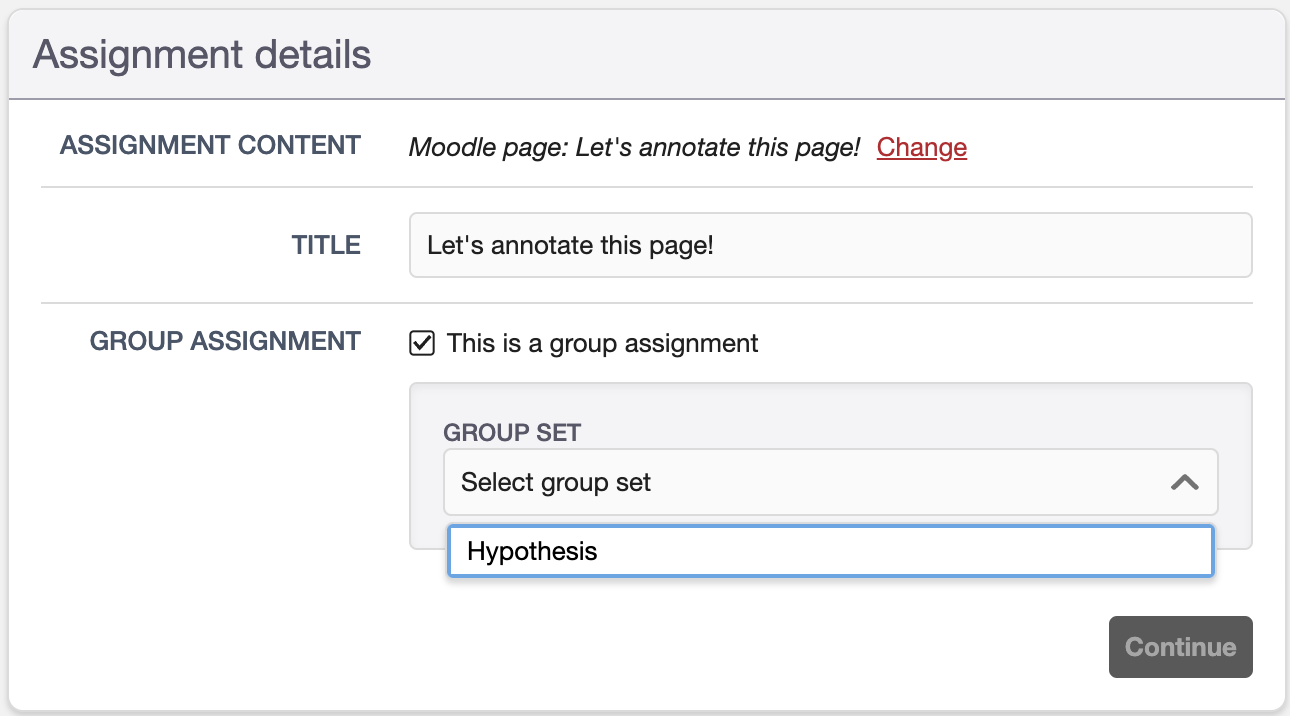Click the 'This is a group assignment' label

coord(602,344)
